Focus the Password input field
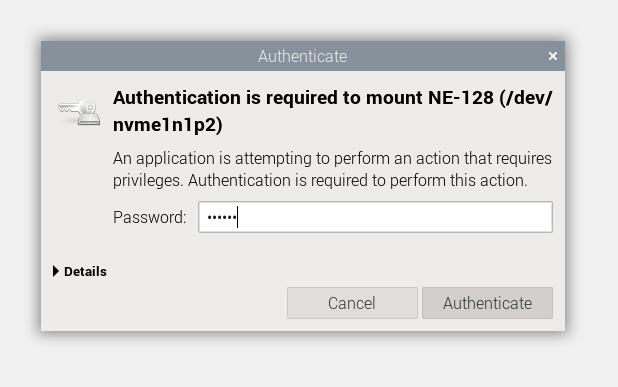Image resolution: width=618 pixels, height=387 pixels. 375,217
